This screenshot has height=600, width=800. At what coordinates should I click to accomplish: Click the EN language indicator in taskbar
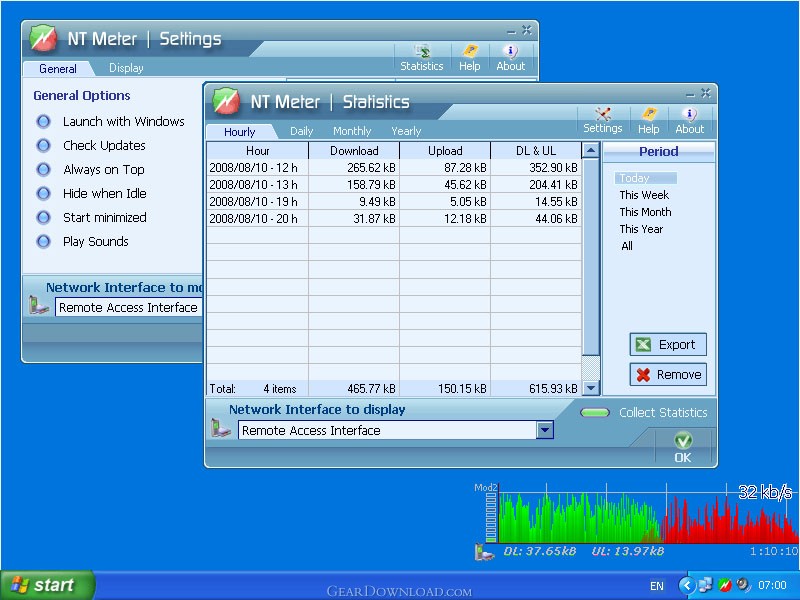[657, 586]
